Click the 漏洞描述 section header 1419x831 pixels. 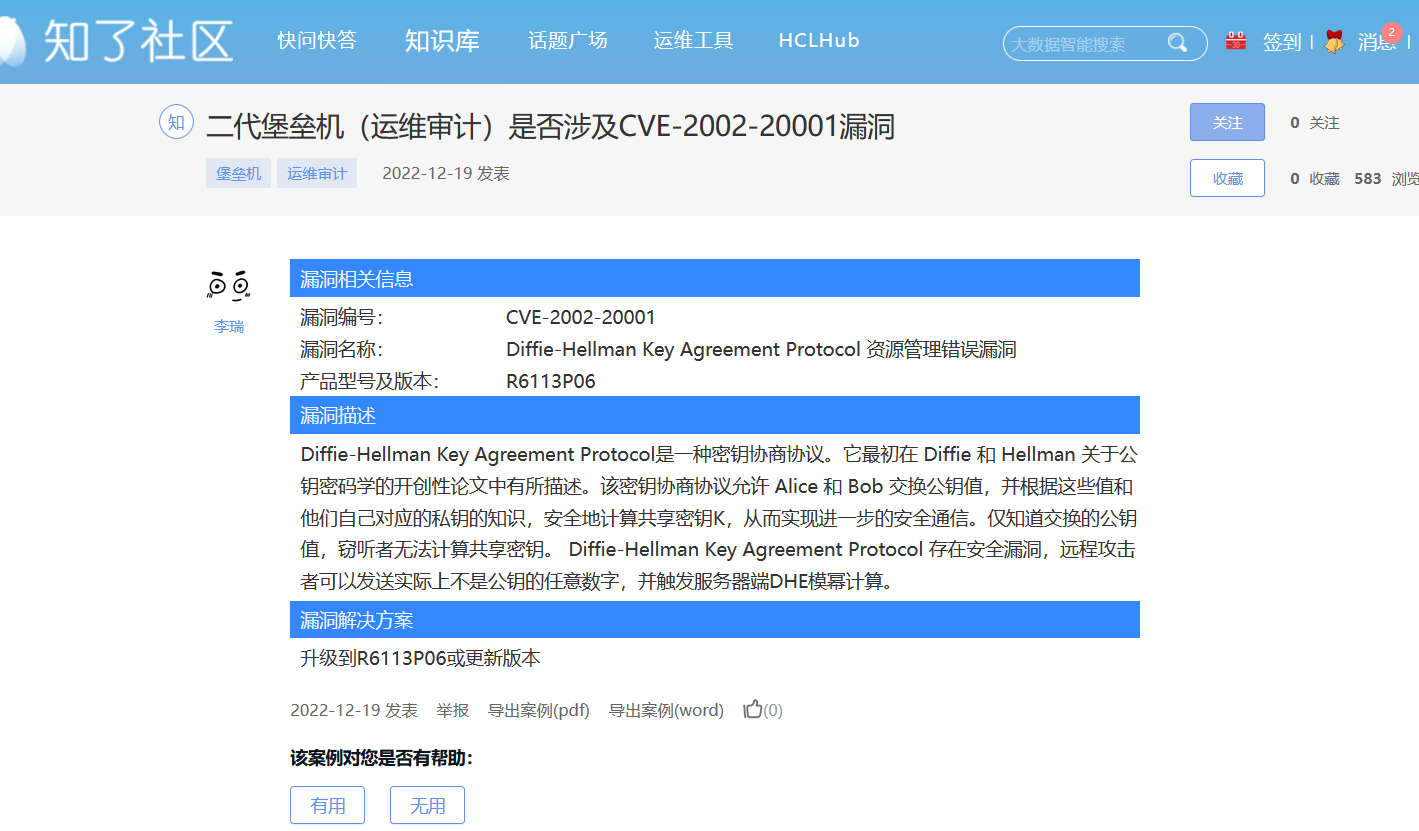click(715, 415)
